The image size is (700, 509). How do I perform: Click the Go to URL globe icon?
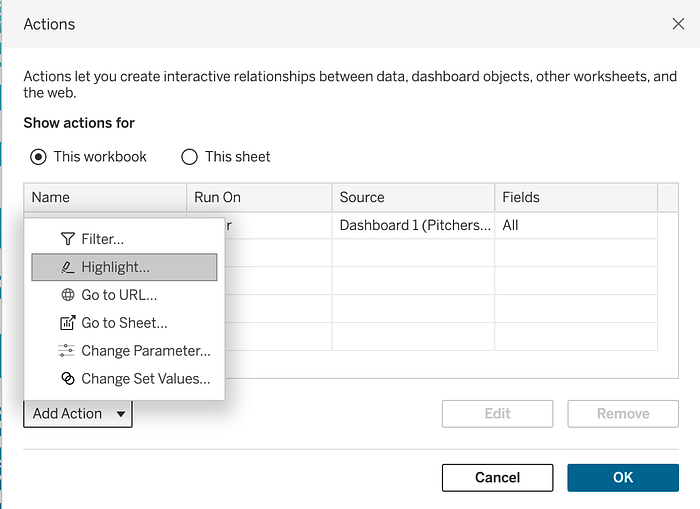pos(67,295)
